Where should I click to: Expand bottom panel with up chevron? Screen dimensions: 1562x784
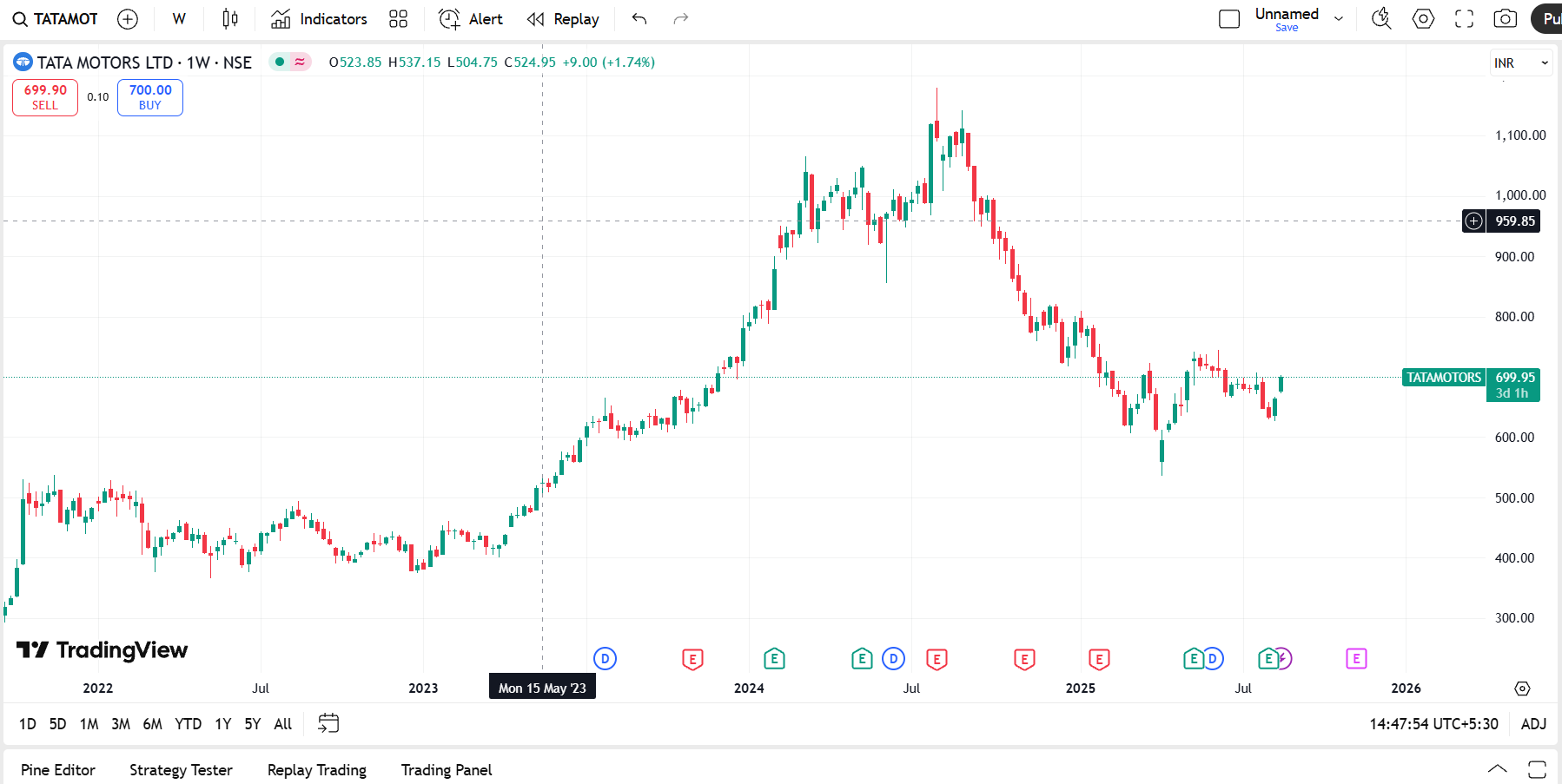coord(1498,769)
